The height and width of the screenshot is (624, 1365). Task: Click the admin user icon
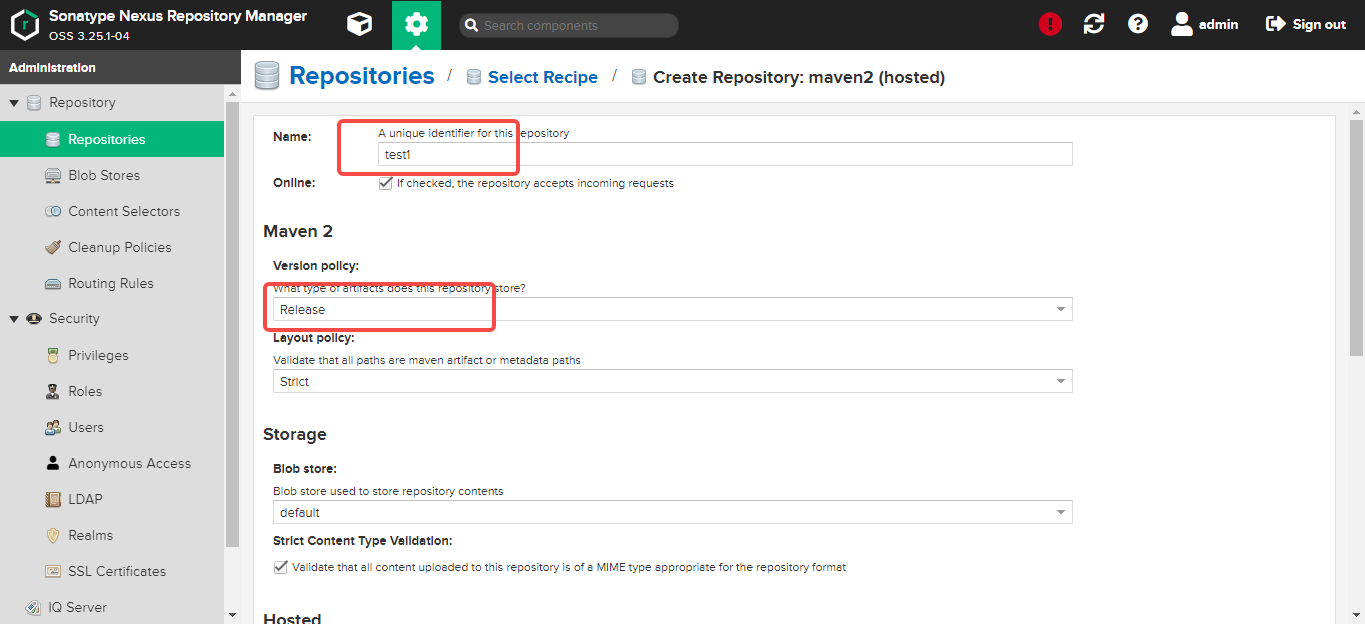click(x=1182, y=24)
